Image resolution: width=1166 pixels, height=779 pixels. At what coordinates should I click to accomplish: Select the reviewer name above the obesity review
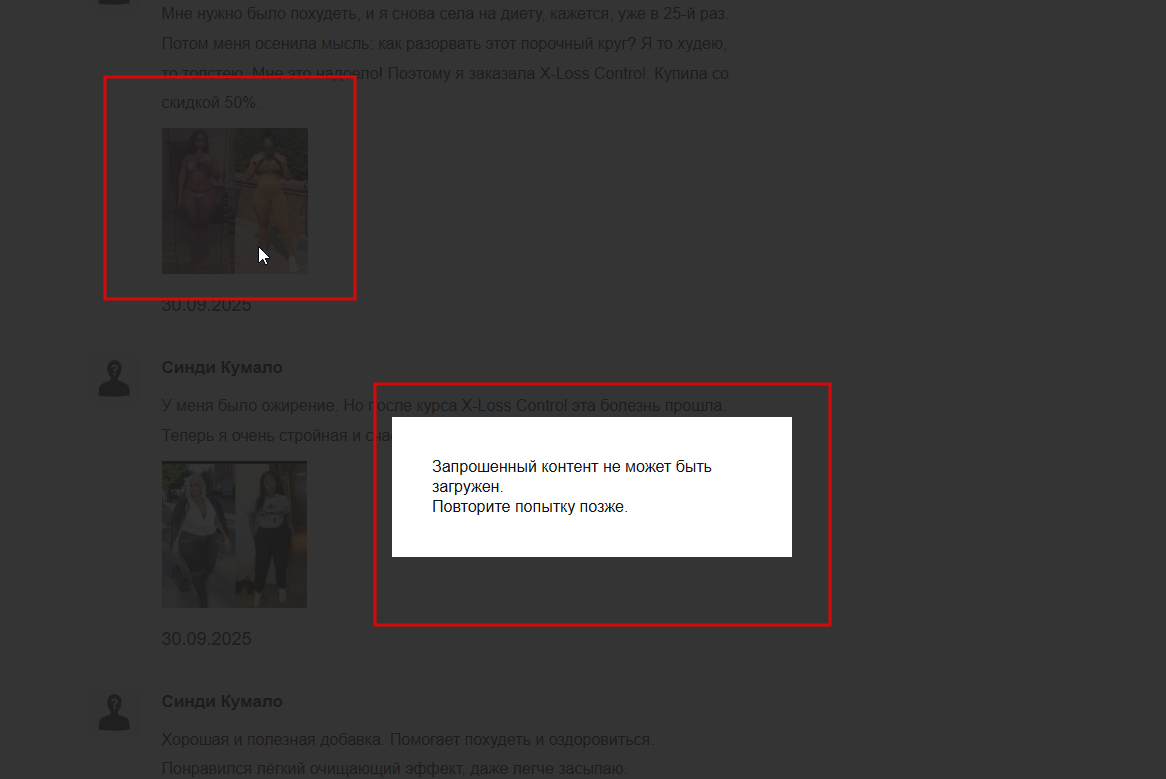tap(222, 367)
